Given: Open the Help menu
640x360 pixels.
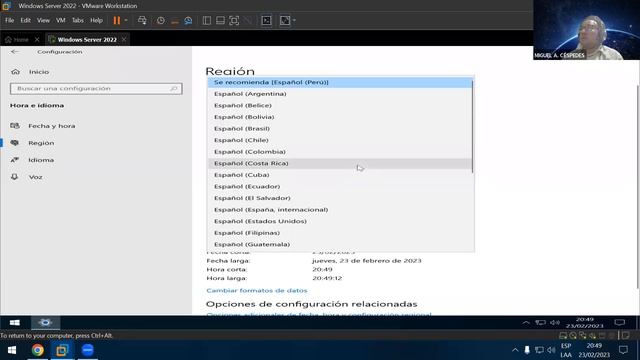Looking at the screenshot, I should click(x=96, y=20).
